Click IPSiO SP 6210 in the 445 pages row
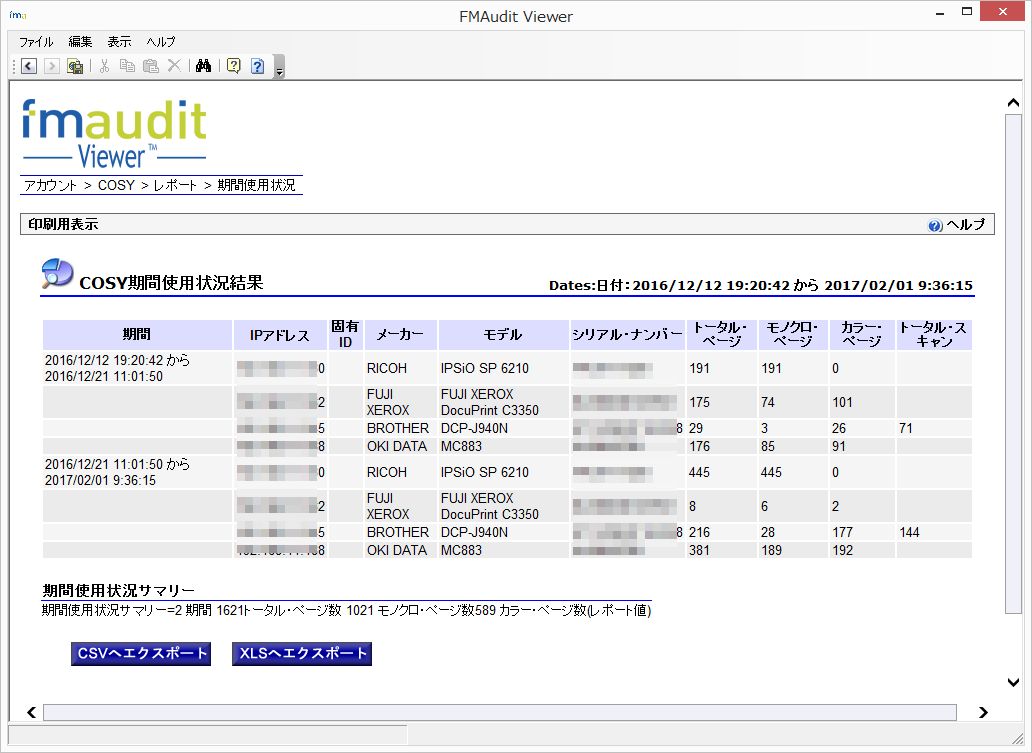Image resolution: width=1032 pixels, height=753 pixels. (x=484, y=473)
